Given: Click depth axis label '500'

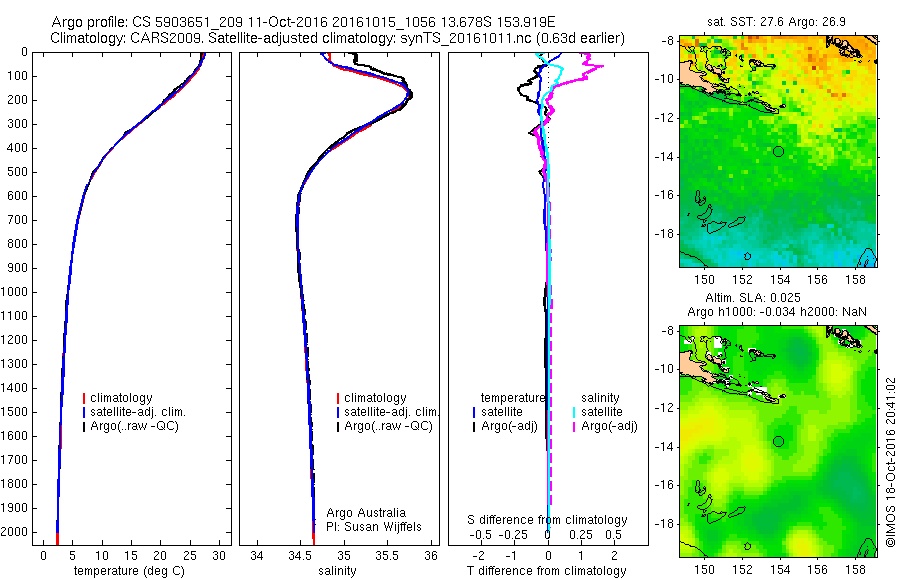Looking at the screenshot, I should pos(17,172).
